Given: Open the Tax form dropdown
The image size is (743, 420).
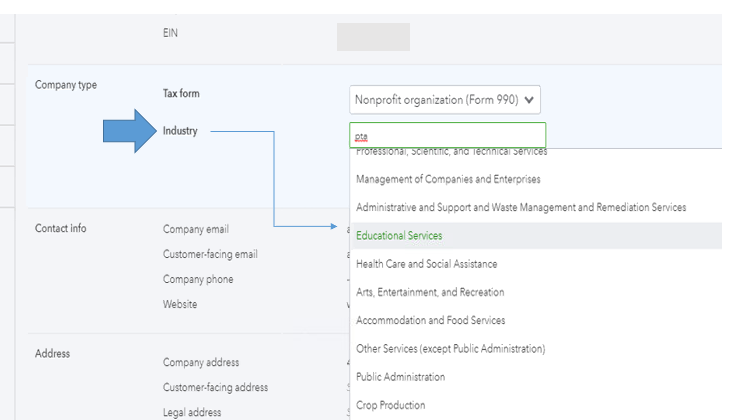Looking at the screenshot, I should click(446, 99).
